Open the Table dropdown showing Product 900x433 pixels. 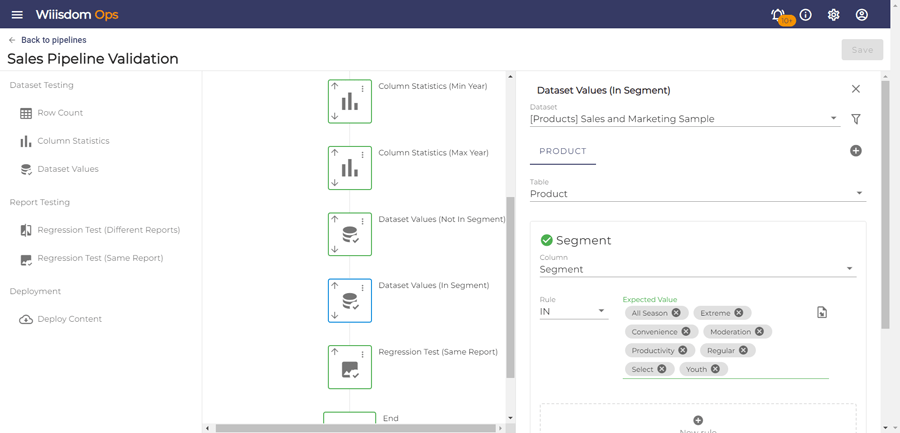tap(697, 194)
